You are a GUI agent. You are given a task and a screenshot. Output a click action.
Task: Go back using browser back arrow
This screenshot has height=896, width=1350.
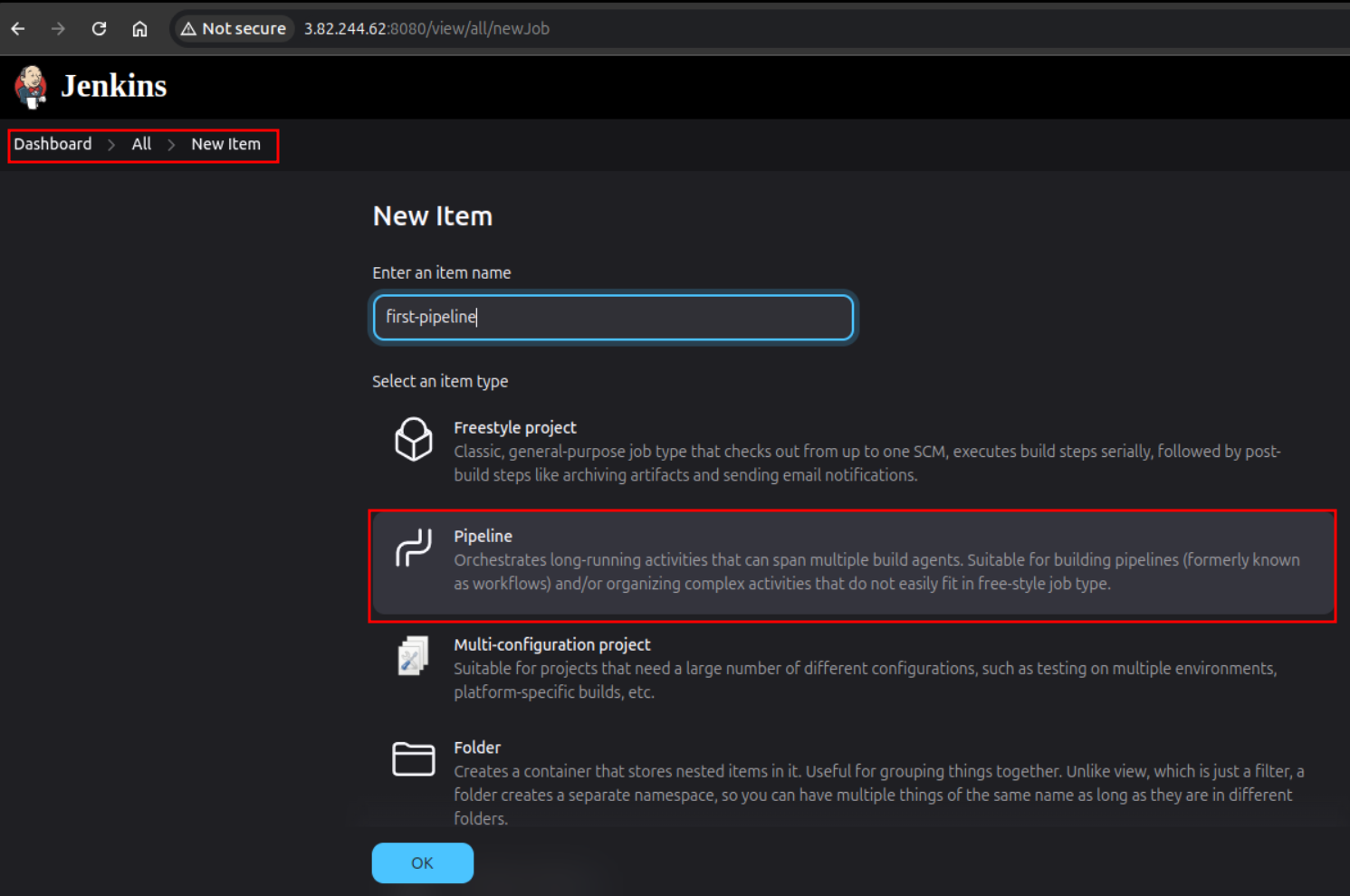(18, 29)
